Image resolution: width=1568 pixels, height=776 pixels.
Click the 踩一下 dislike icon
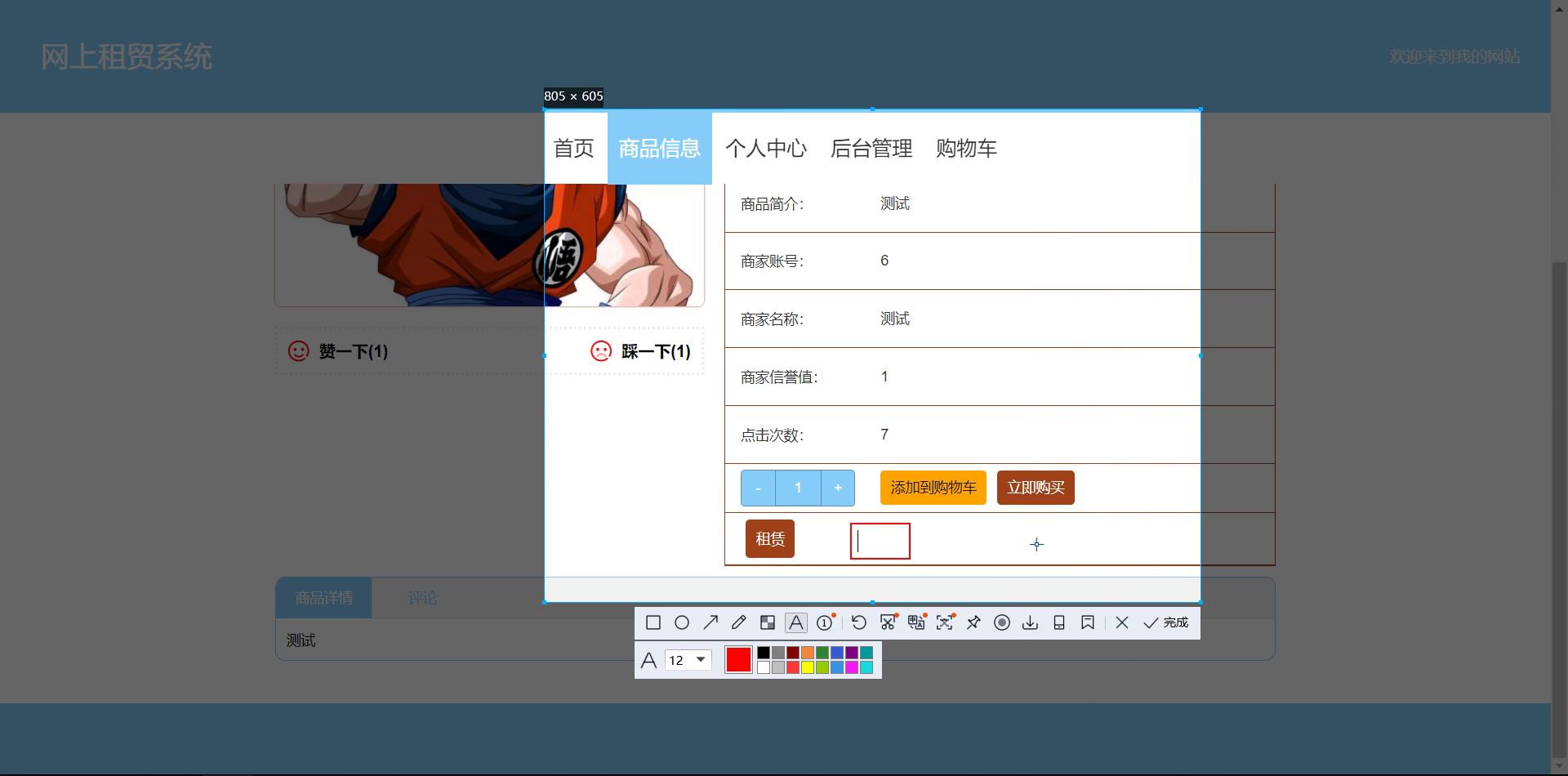click(601, 351)
